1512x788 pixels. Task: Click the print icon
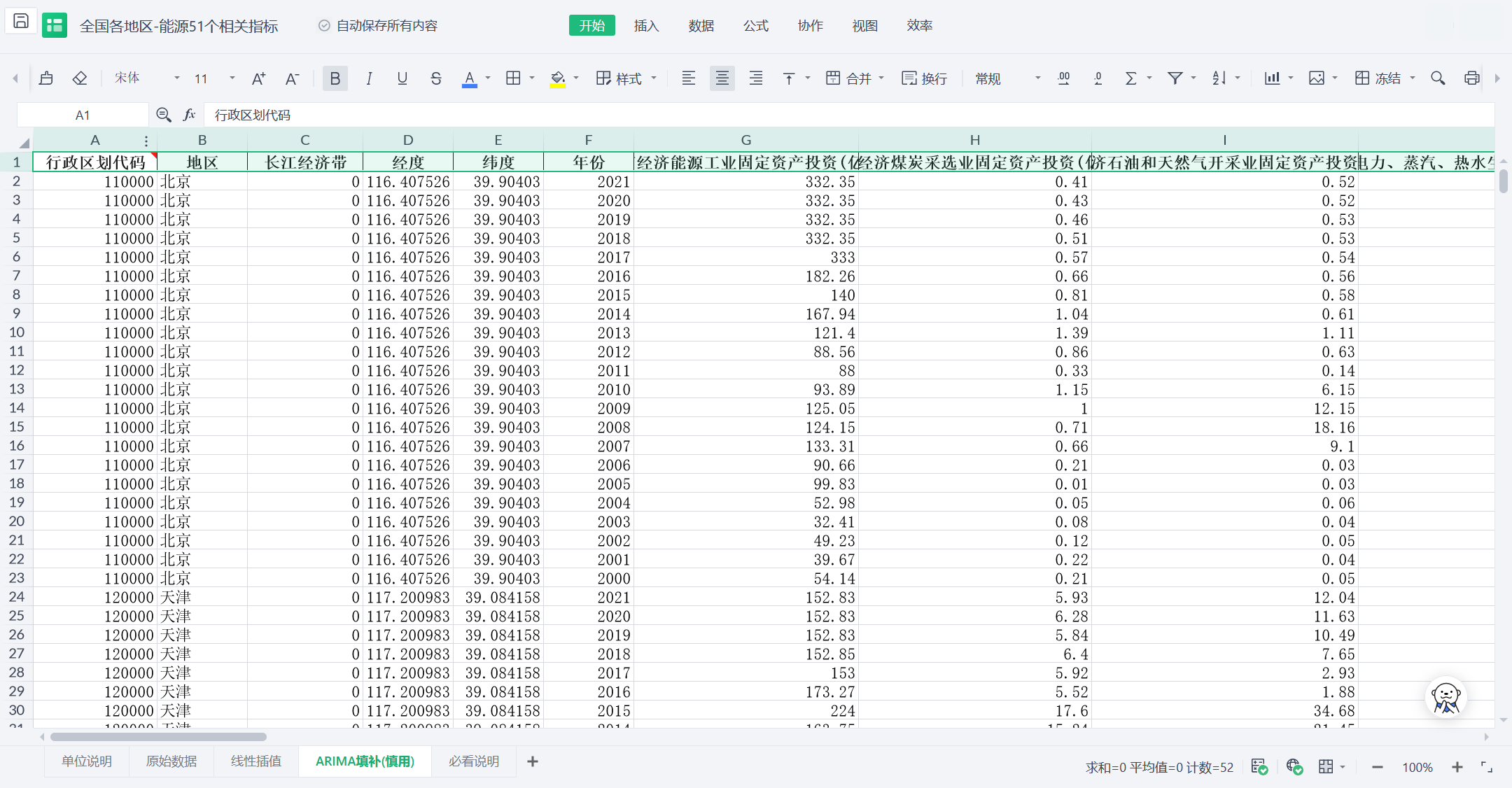(x=1471, y=78)
